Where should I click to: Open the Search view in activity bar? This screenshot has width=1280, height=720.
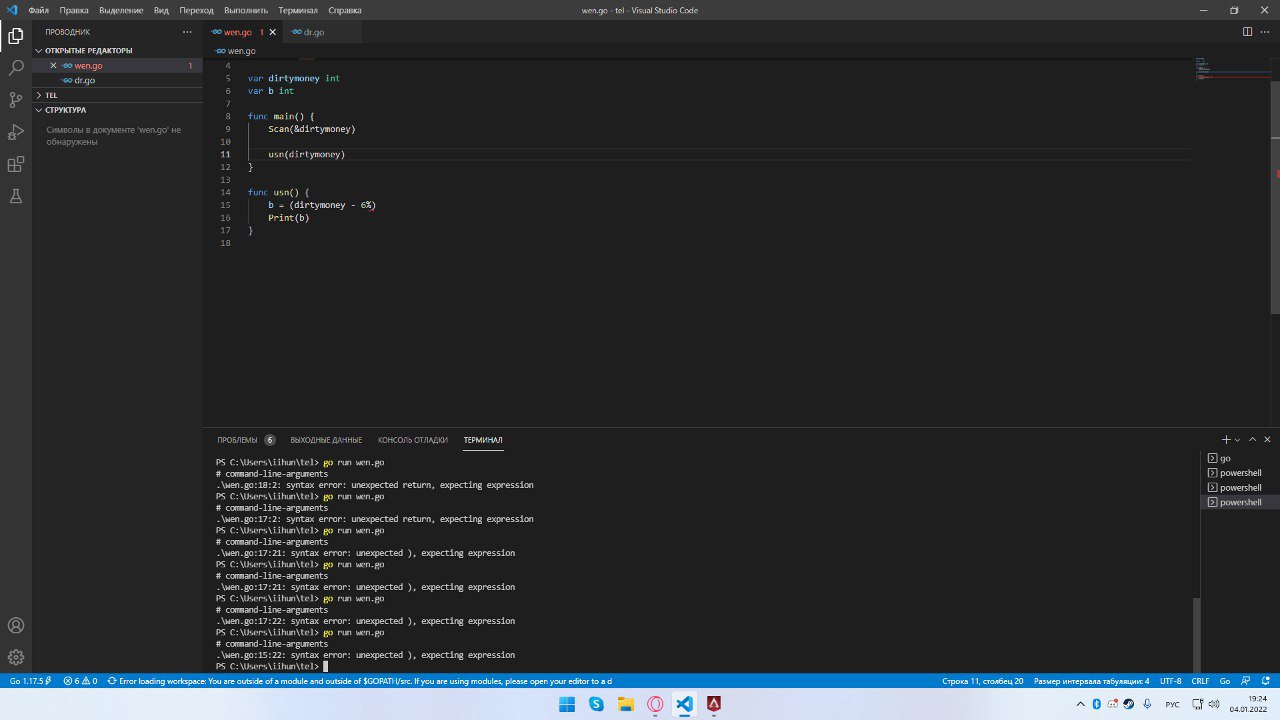[x=16, y=68]
